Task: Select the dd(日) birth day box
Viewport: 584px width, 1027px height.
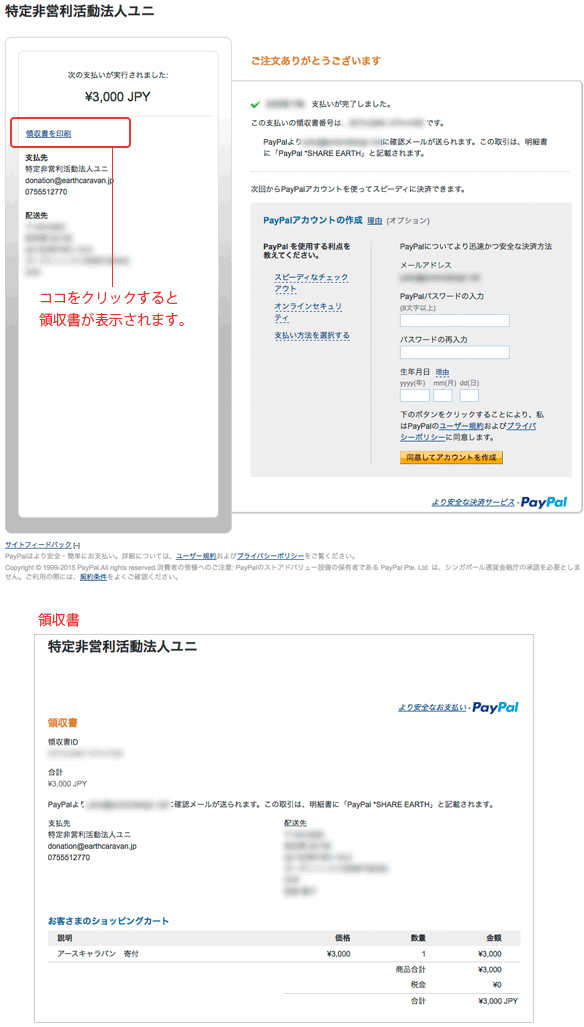Action: point(469,395)
